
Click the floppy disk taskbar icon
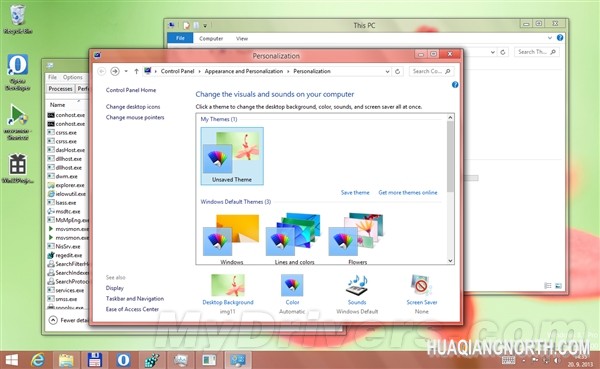[95, 360]
